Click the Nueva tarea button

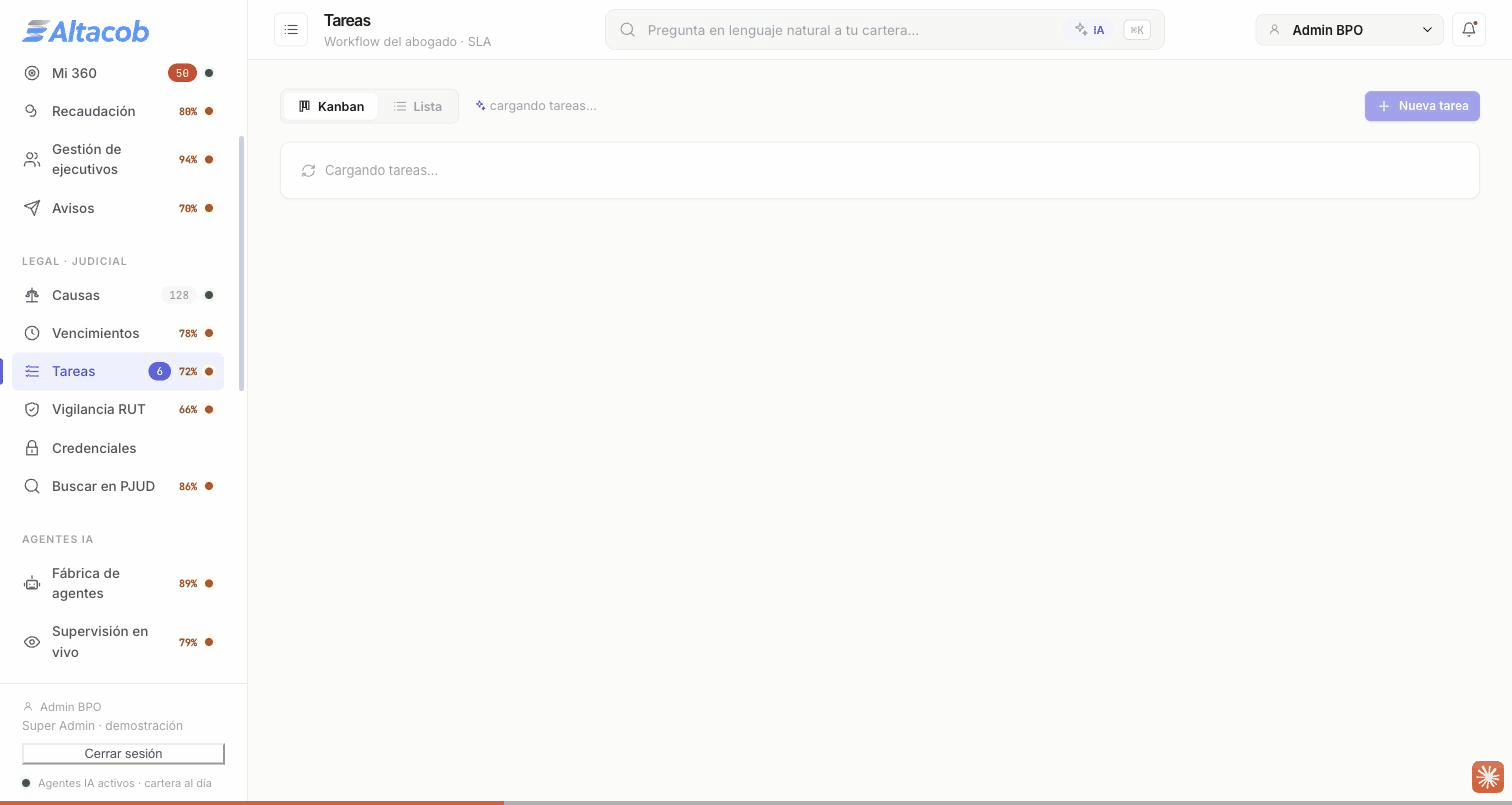click(1422, 106)
